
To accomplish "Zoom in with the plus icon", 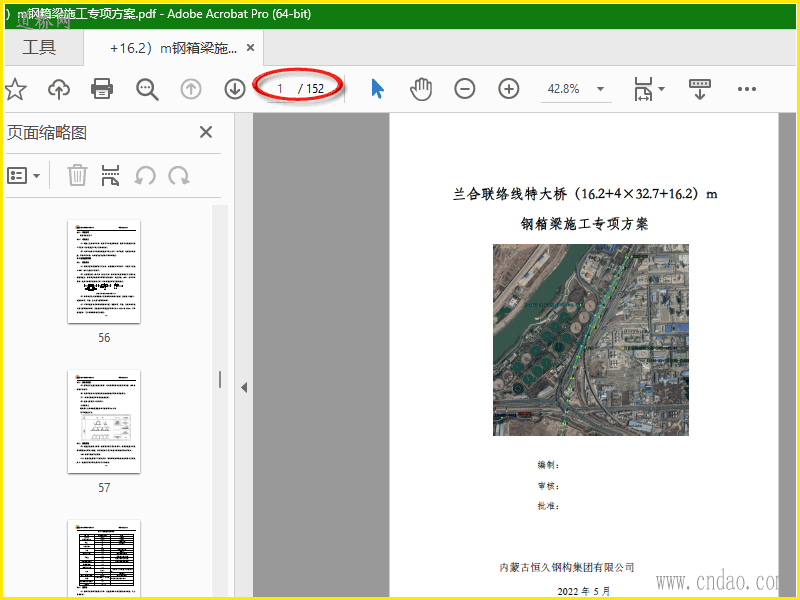I will click(x=509, y=89).
